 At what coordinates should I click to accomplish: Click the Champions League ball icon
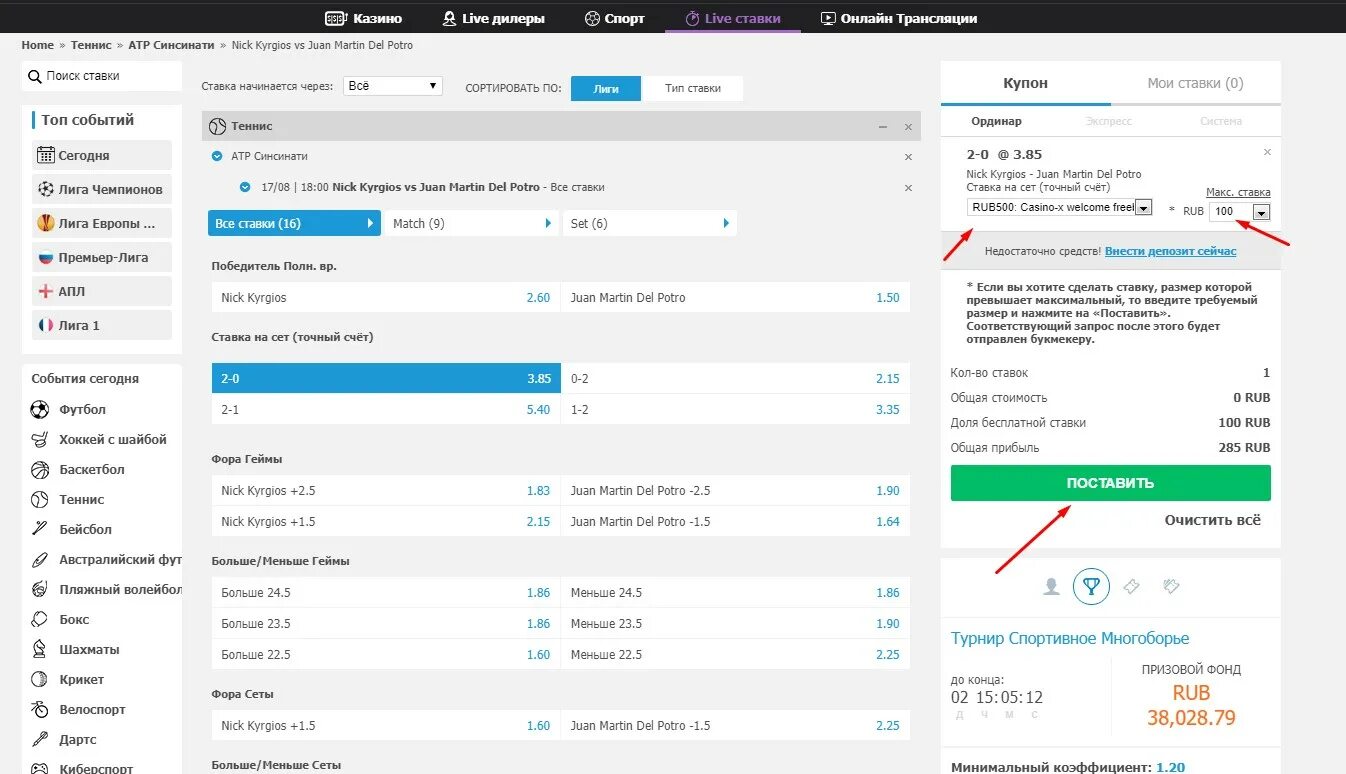(x=46, y=189)
